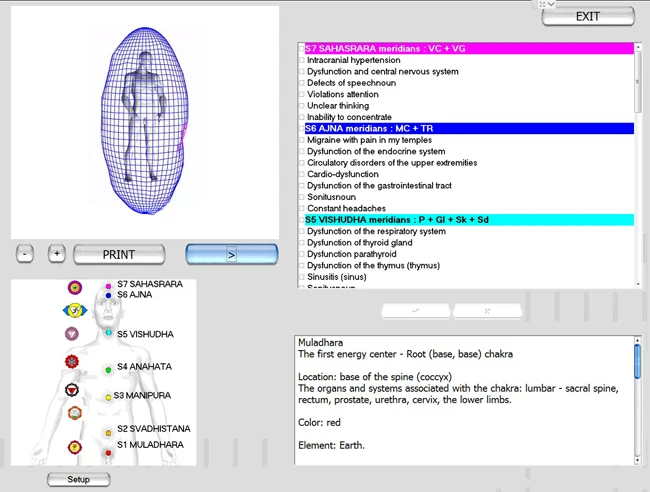Click the S4 ANAHATA label on body

tap(144, 366)
